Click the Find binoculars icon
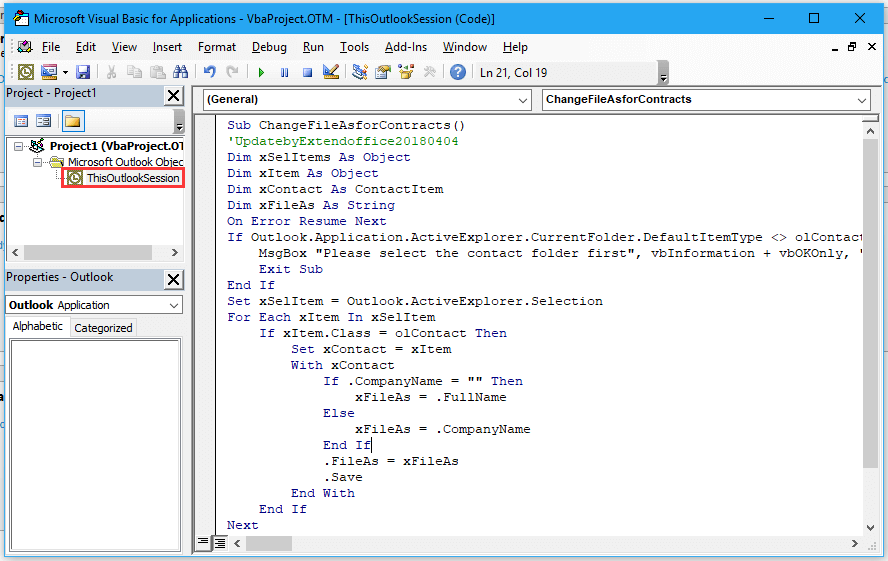This screenshot has width=888, height=561. (181, 72)
